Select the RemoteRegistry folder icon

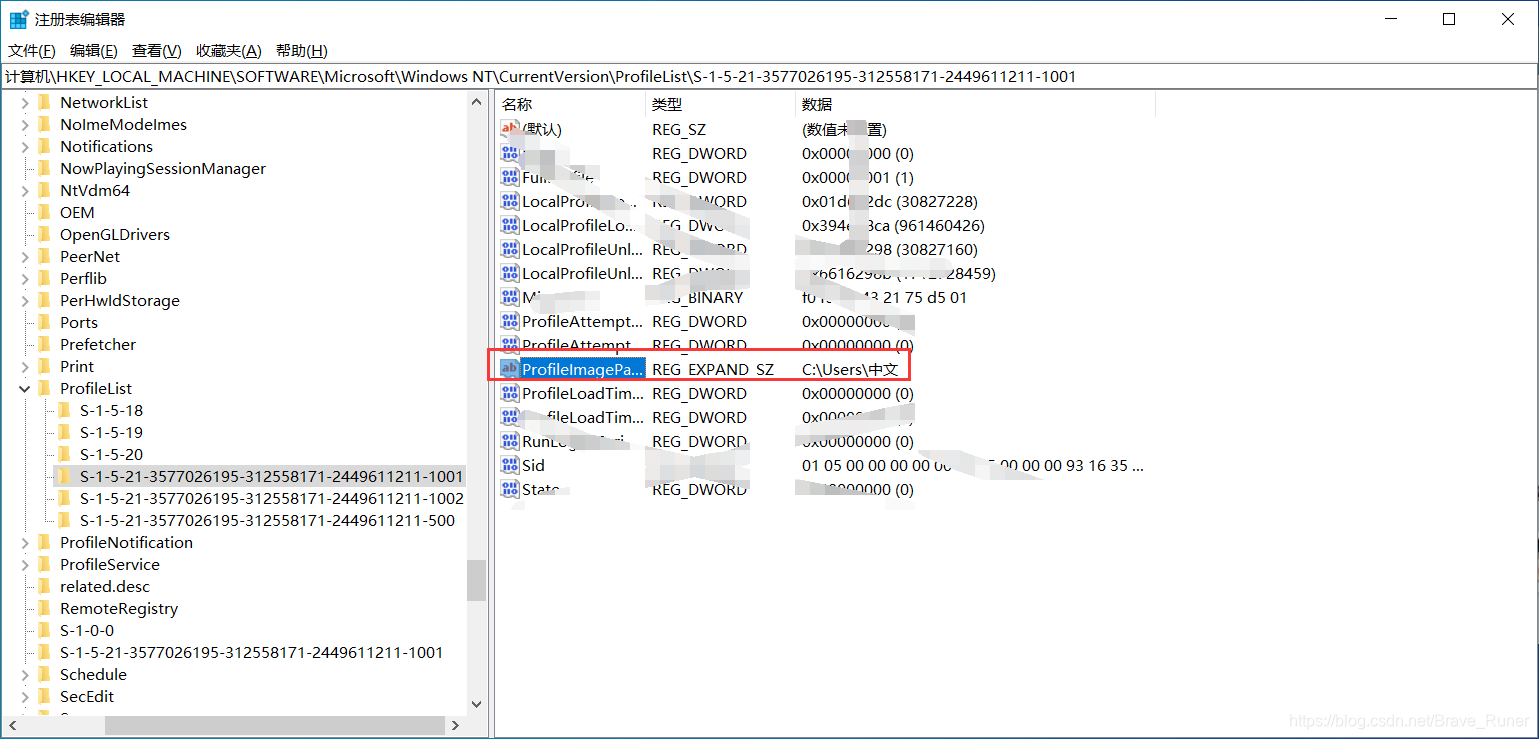[44, 608]
